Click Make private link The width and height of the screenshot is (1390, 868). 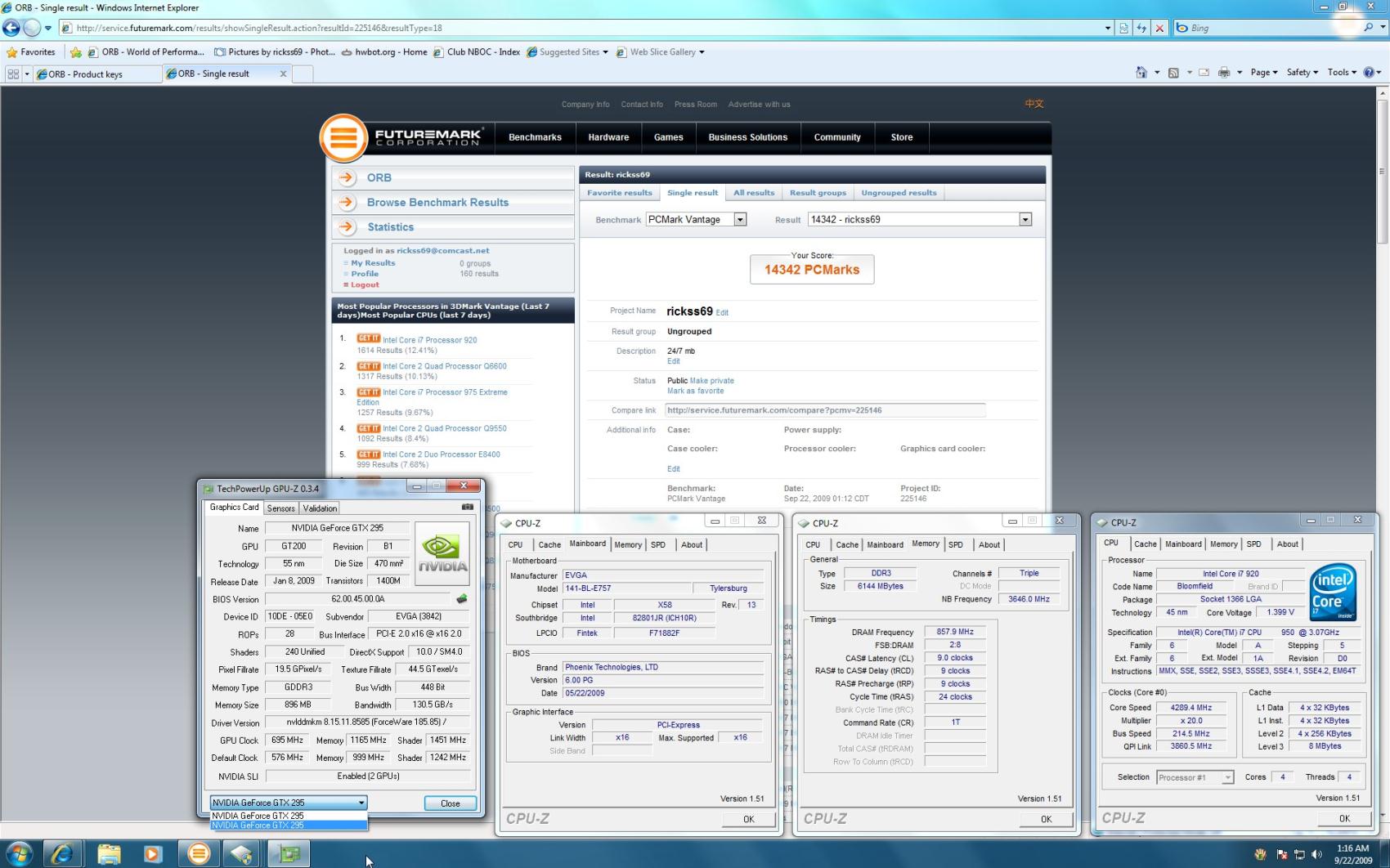click(711, 381)
